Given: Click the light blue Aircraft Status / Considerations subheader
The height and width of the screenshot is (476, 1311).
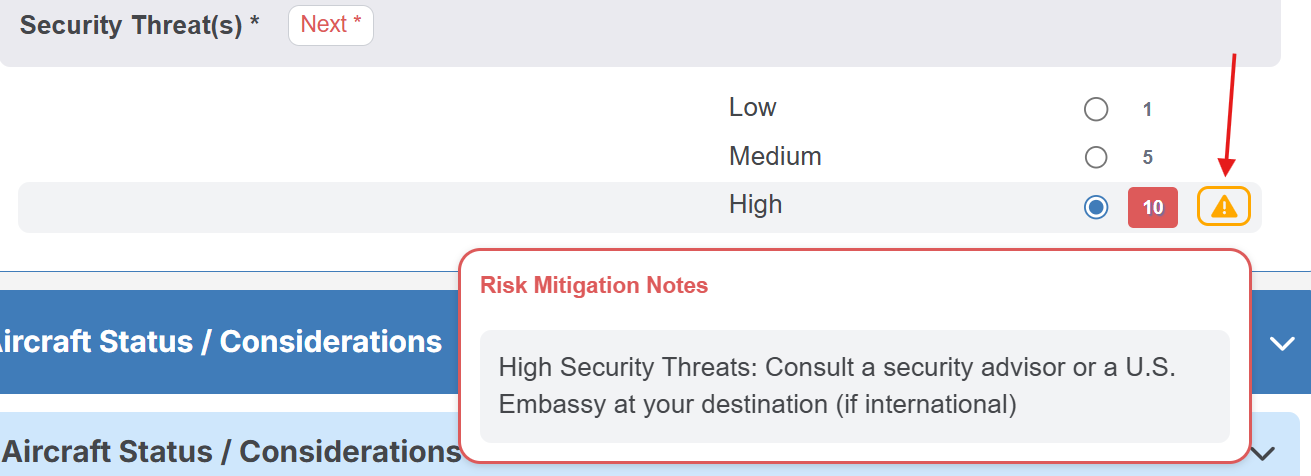Looking at the screenshot, I should 230,452.
